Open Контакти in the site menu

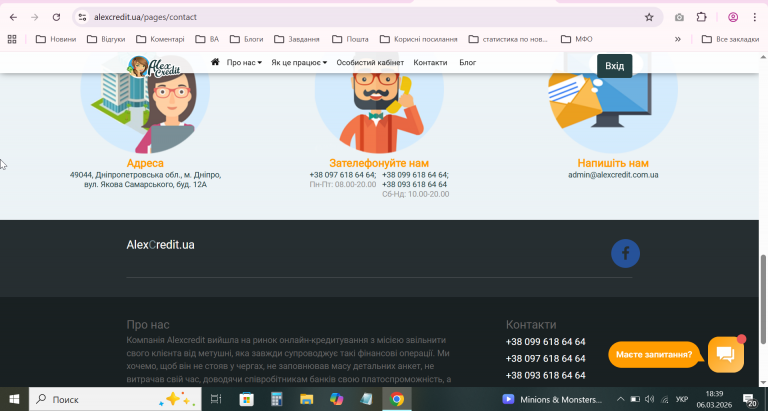coord(430,63)
